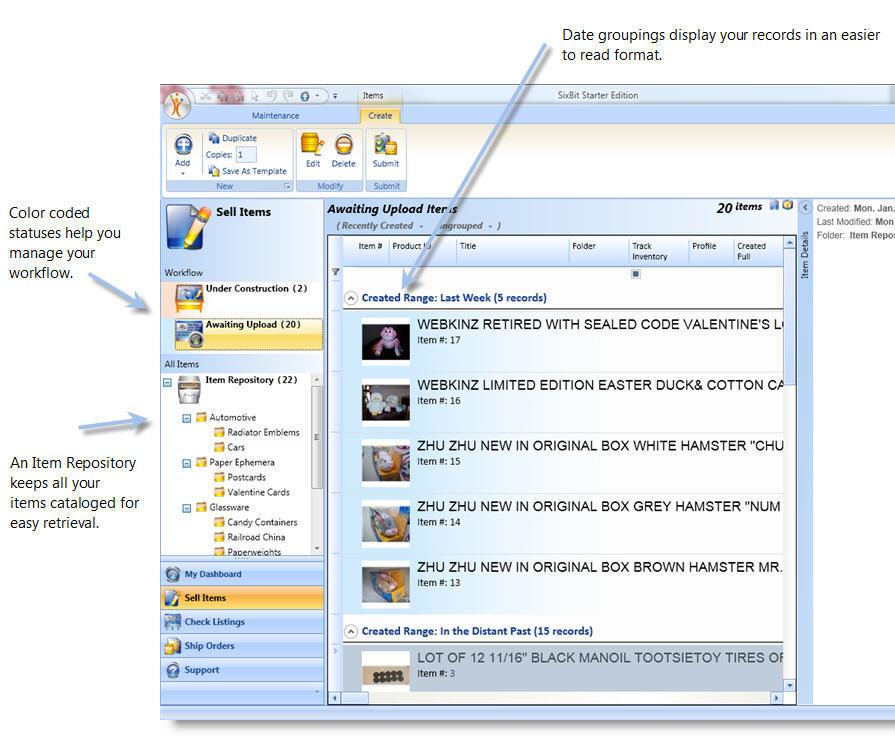Click the Ship Orders icon

coord(172,646)
